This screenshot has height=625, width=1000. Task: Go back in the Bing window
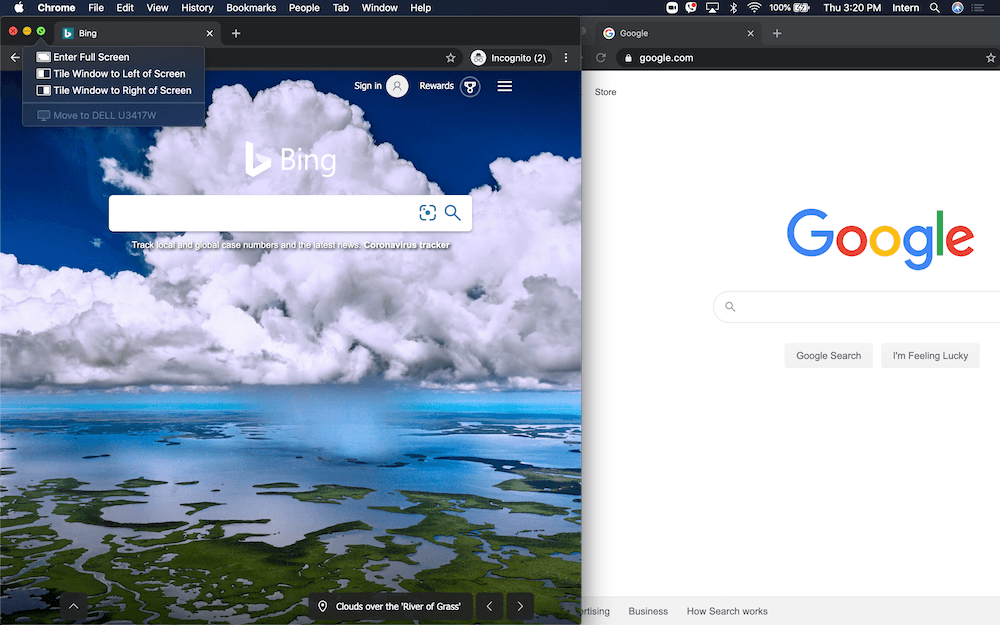15,57
